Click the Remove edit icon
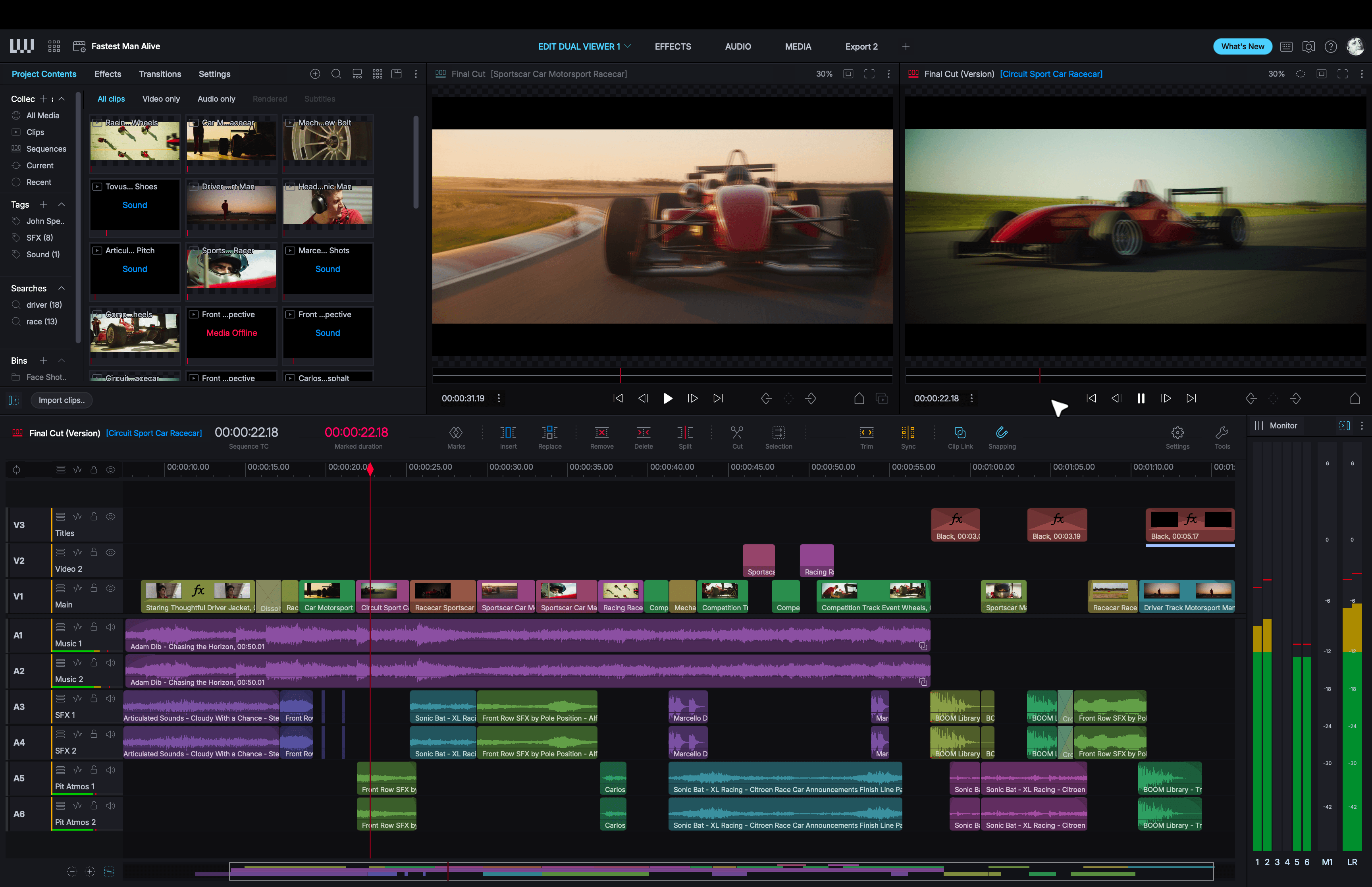The image size is (1372, 887). [602, 432]
